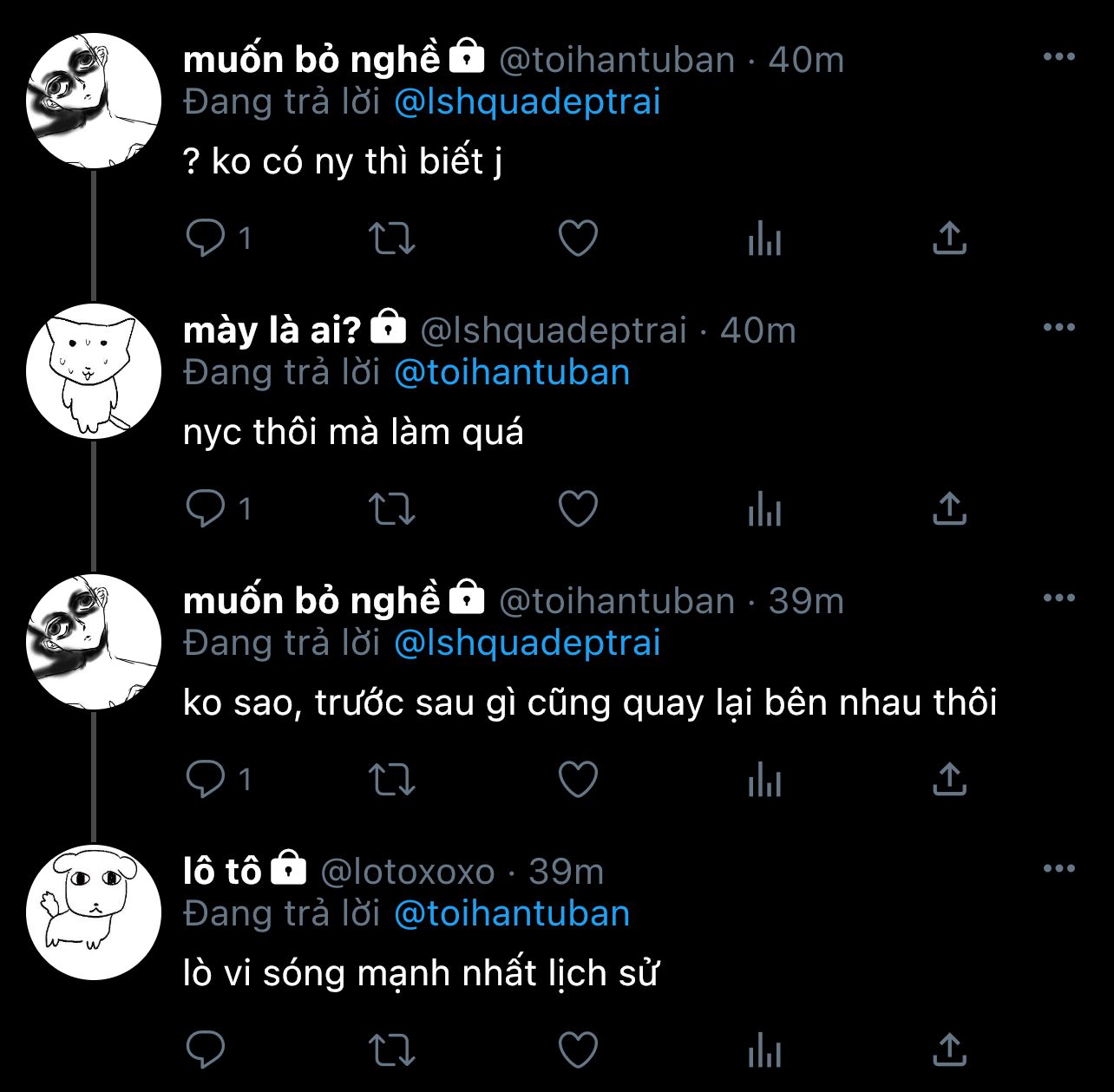Click the cat avatar of "mày là ai?"
The height and width of the screenshot is (1092, 1114).
pos(94,371)
